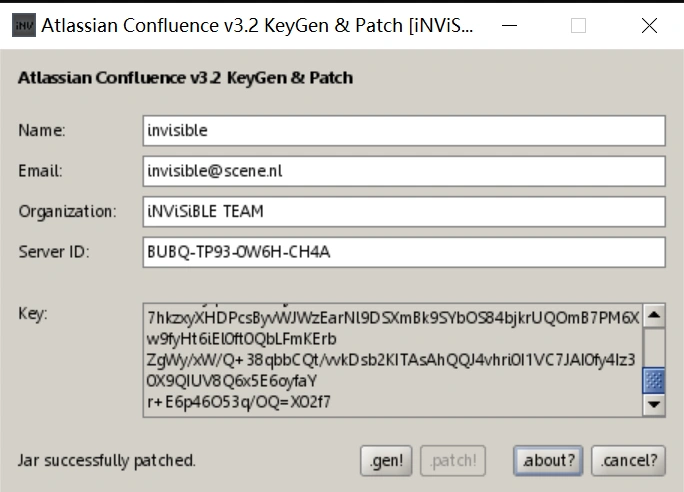This screenshot has width=684, height=492.
Task: Select the Organization input field
Action: coord(404,212)
